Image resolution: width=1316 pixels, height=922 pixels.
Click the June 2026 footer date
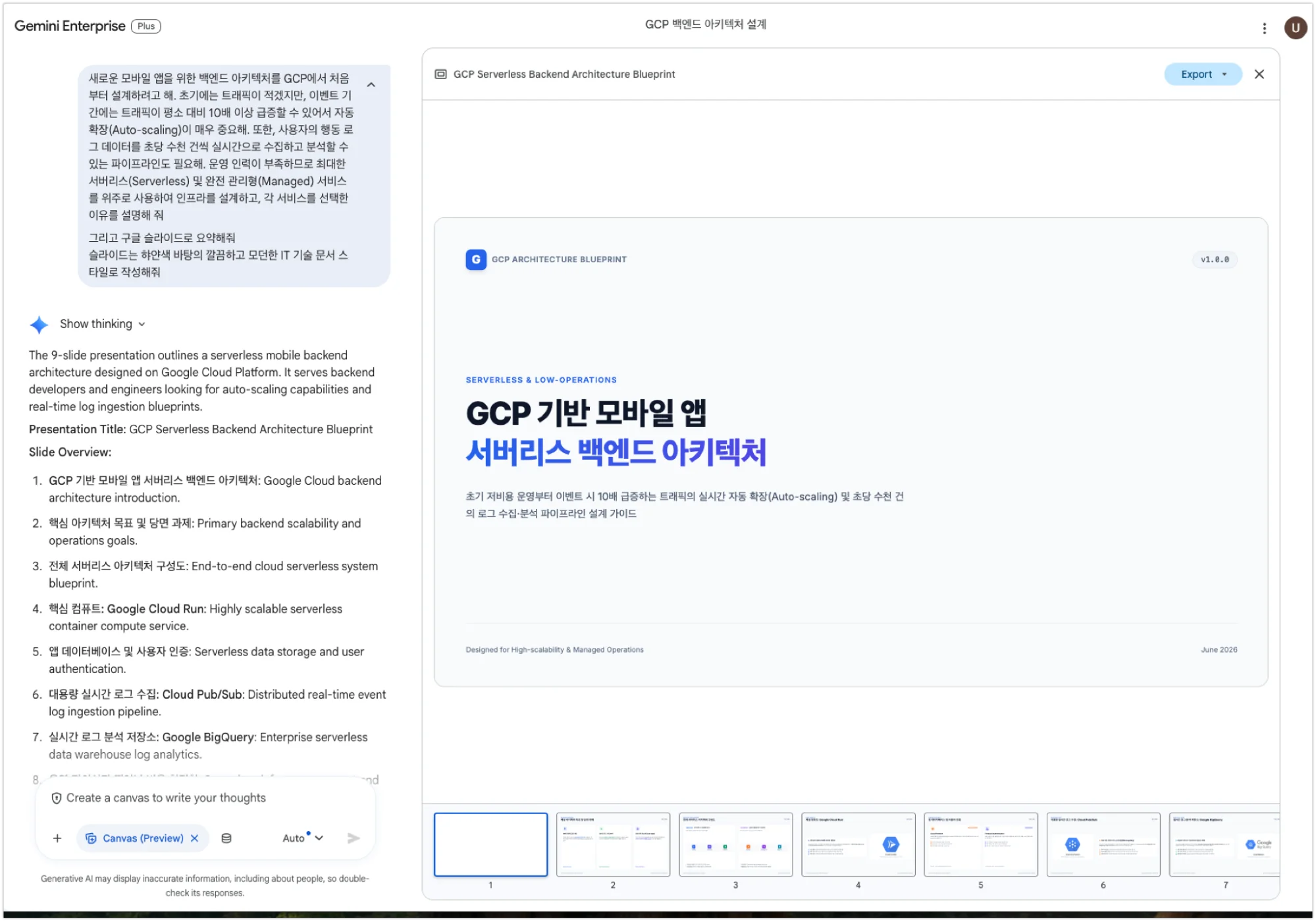pos(1219,649)
